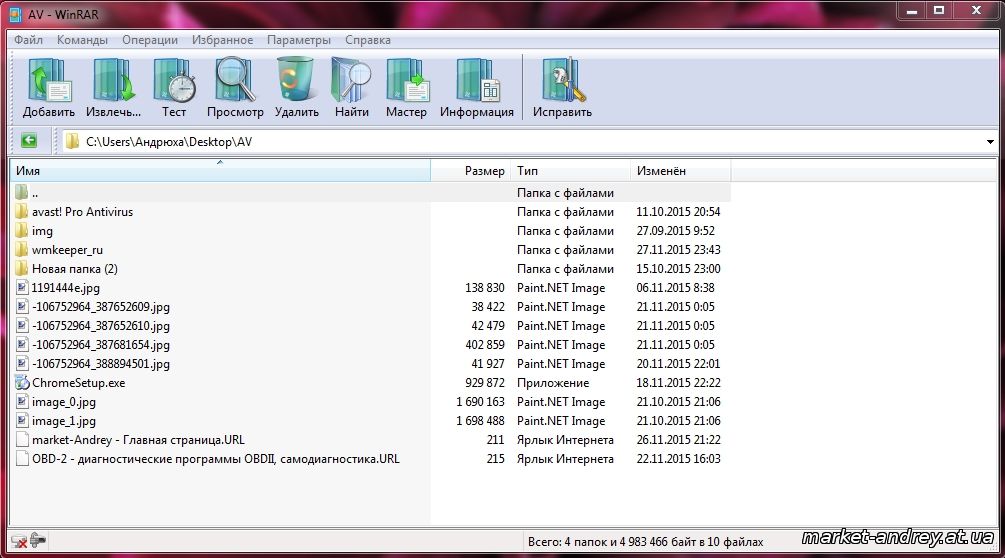Select ChromeSetup.exe in the file list
Viewport: 1005px width, 558px height.
click(x=78, y=383)
